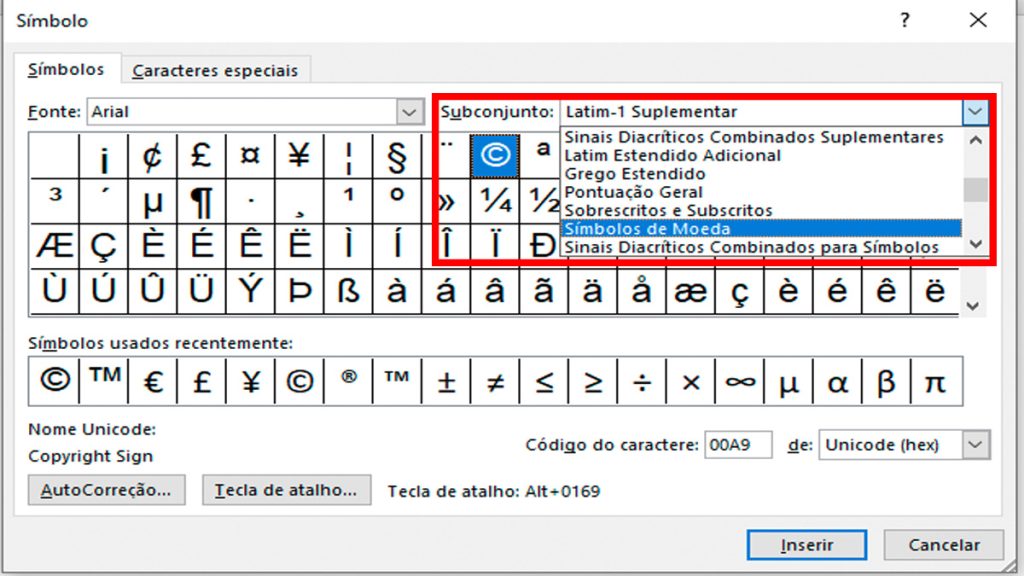Open the Fonte dropdown showing Arial

pyautogui.click(x=409, y=112)
